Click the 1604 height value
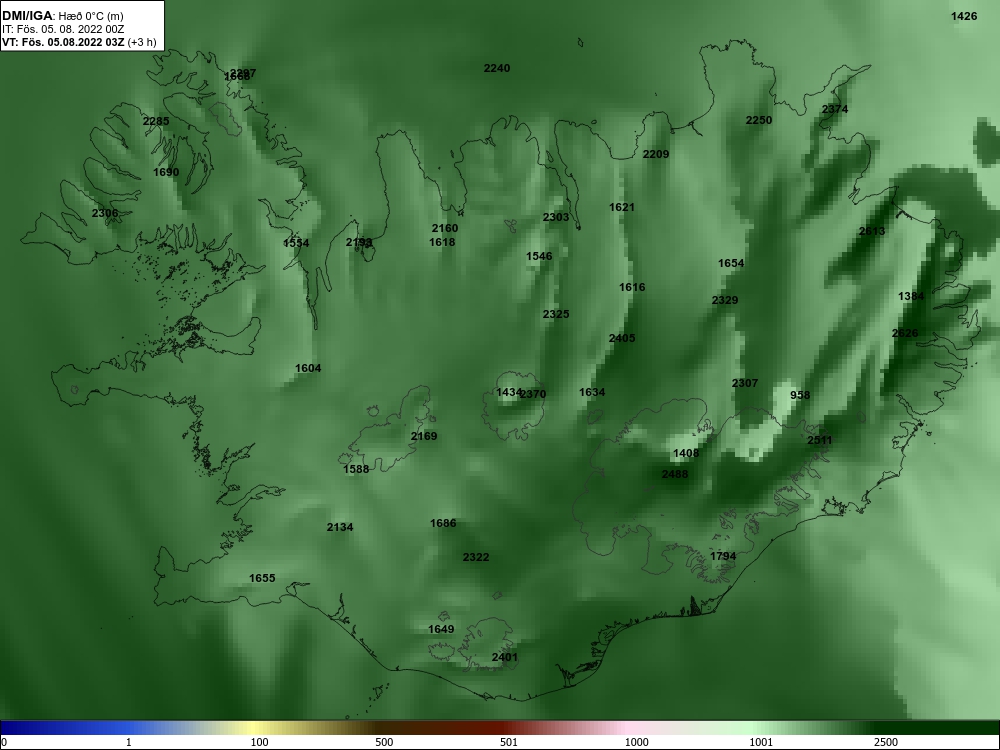This screenshot has height=750, width=1000. 308,368
